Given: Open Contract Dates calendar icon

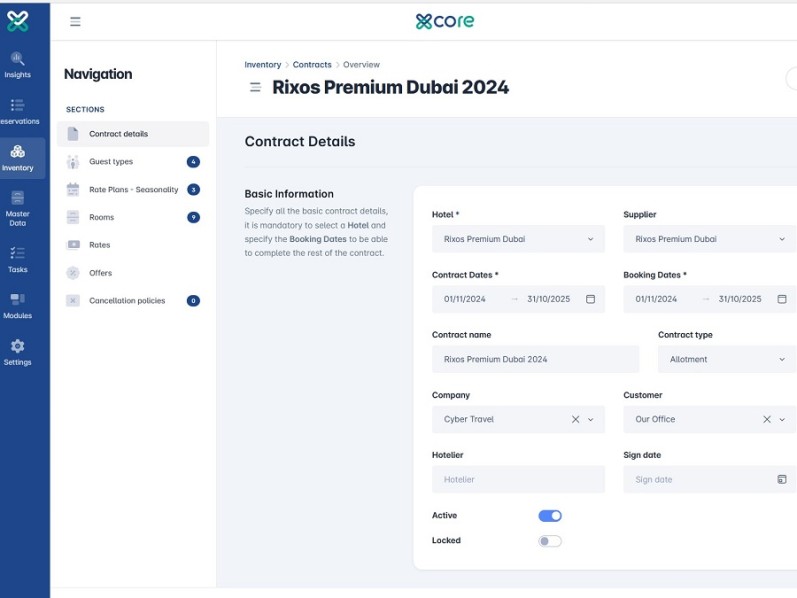Looking at the screenshot, I should pyautogui.click(x=590, y=299).
